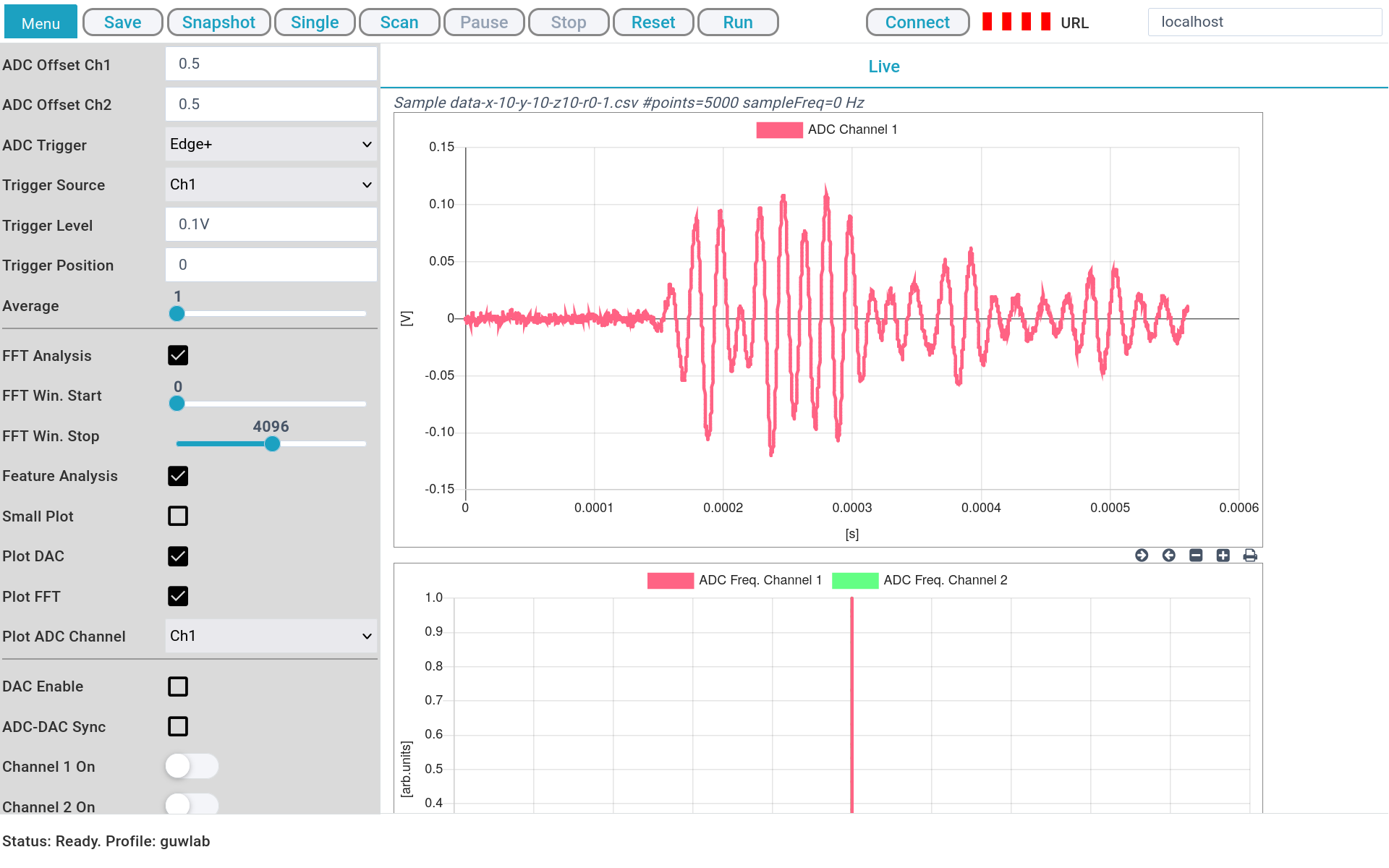Click the minus square chart icon
Viewport: 1389px width, 868px height.
point(1196,556)
